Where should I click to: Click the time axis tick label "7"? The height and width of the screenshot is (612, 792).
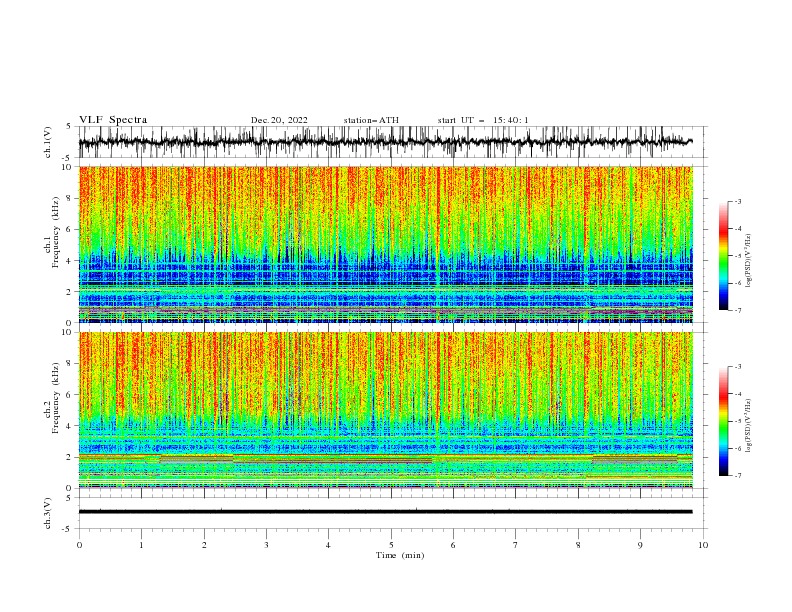[516, 545]
